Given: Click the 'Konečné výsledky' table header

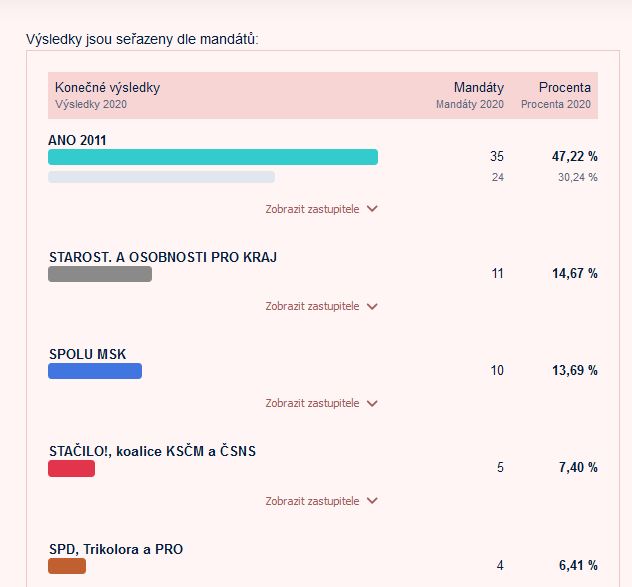Looking at the screenshot, I should tap(107, 88).
